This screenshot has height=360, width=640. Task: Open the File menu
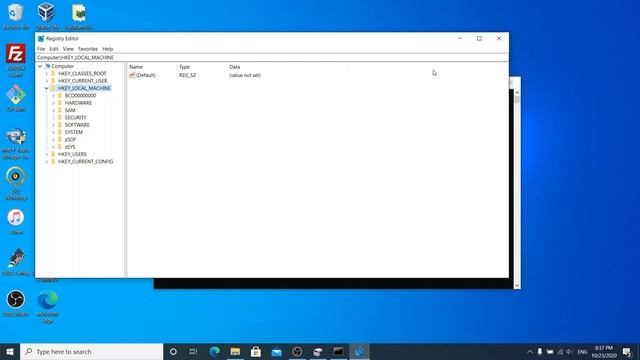pyautogui.click(x=41, y=49)
